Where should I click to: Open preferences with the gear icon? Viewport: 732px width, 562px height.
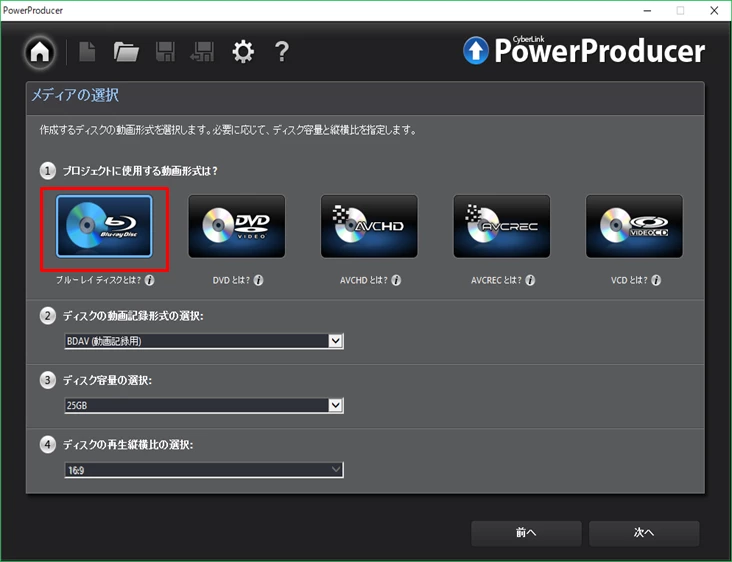coord(243,51)
